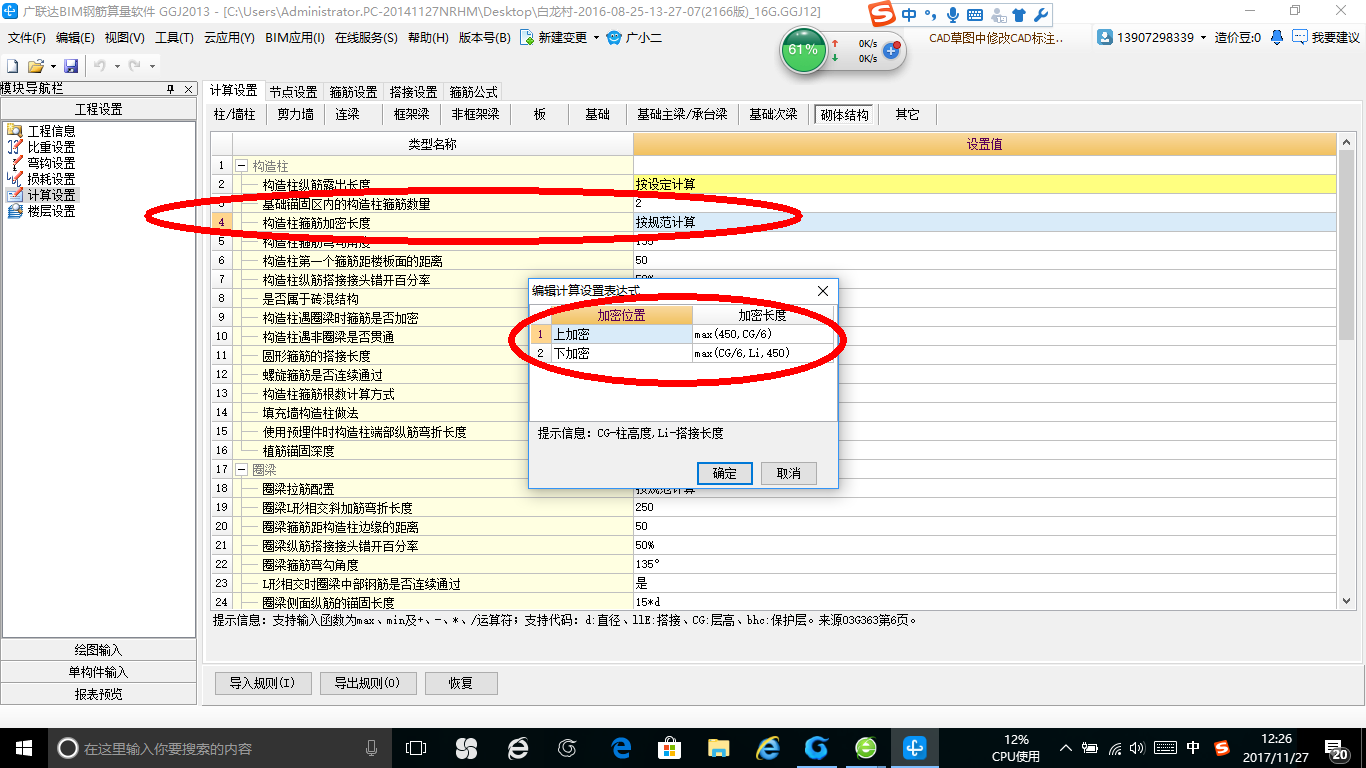Select 楼层设置 in navigation tree
1366x768 pixels.
click(x=51, y=211)
